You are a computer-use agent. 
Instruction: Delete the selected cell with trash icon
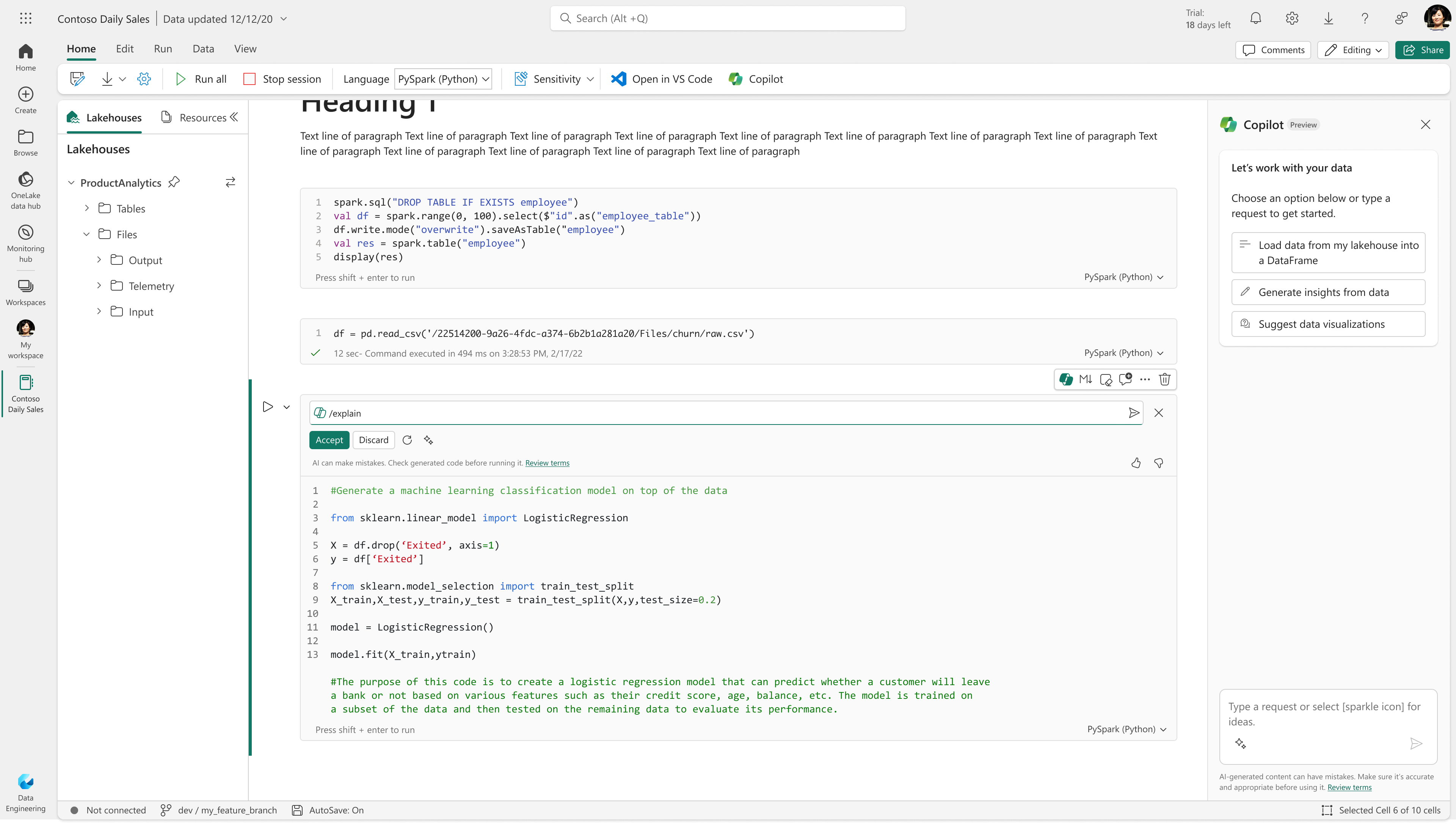click(x=1164, y=379)
